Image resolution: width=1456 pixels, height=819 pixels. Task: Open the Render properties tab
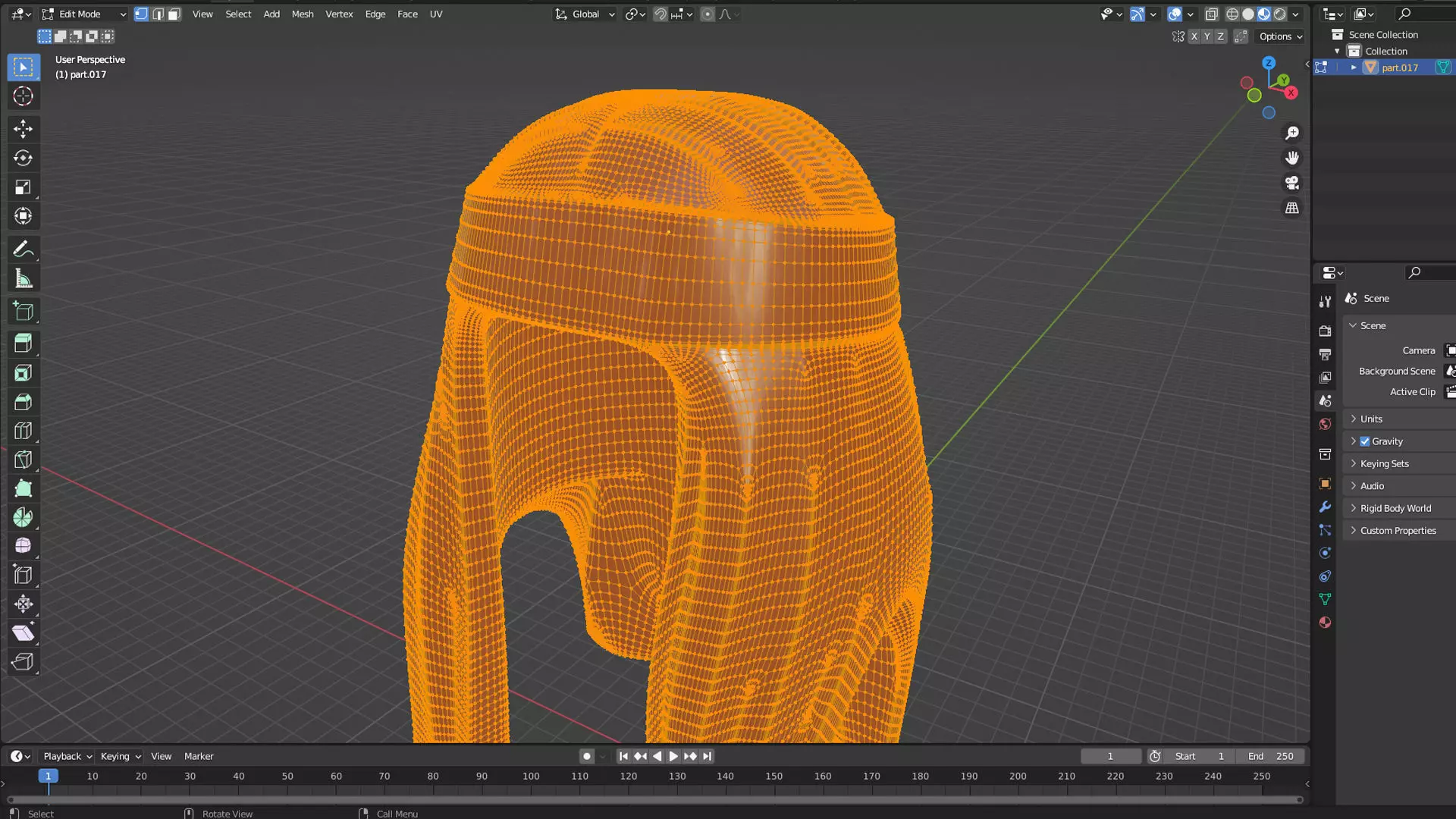pos(1325,331)
